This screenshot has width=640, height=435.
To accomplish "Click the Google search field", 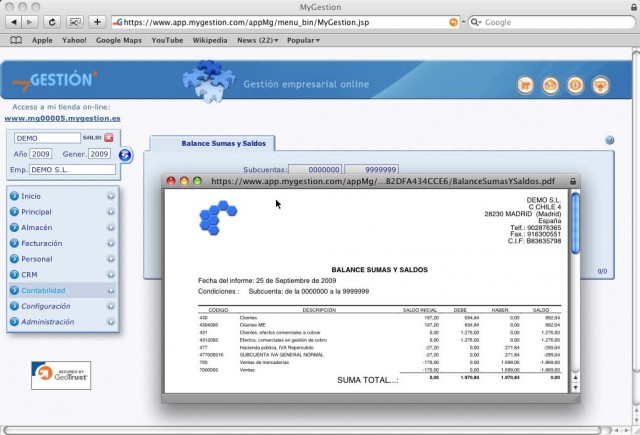I will (551, 22).
